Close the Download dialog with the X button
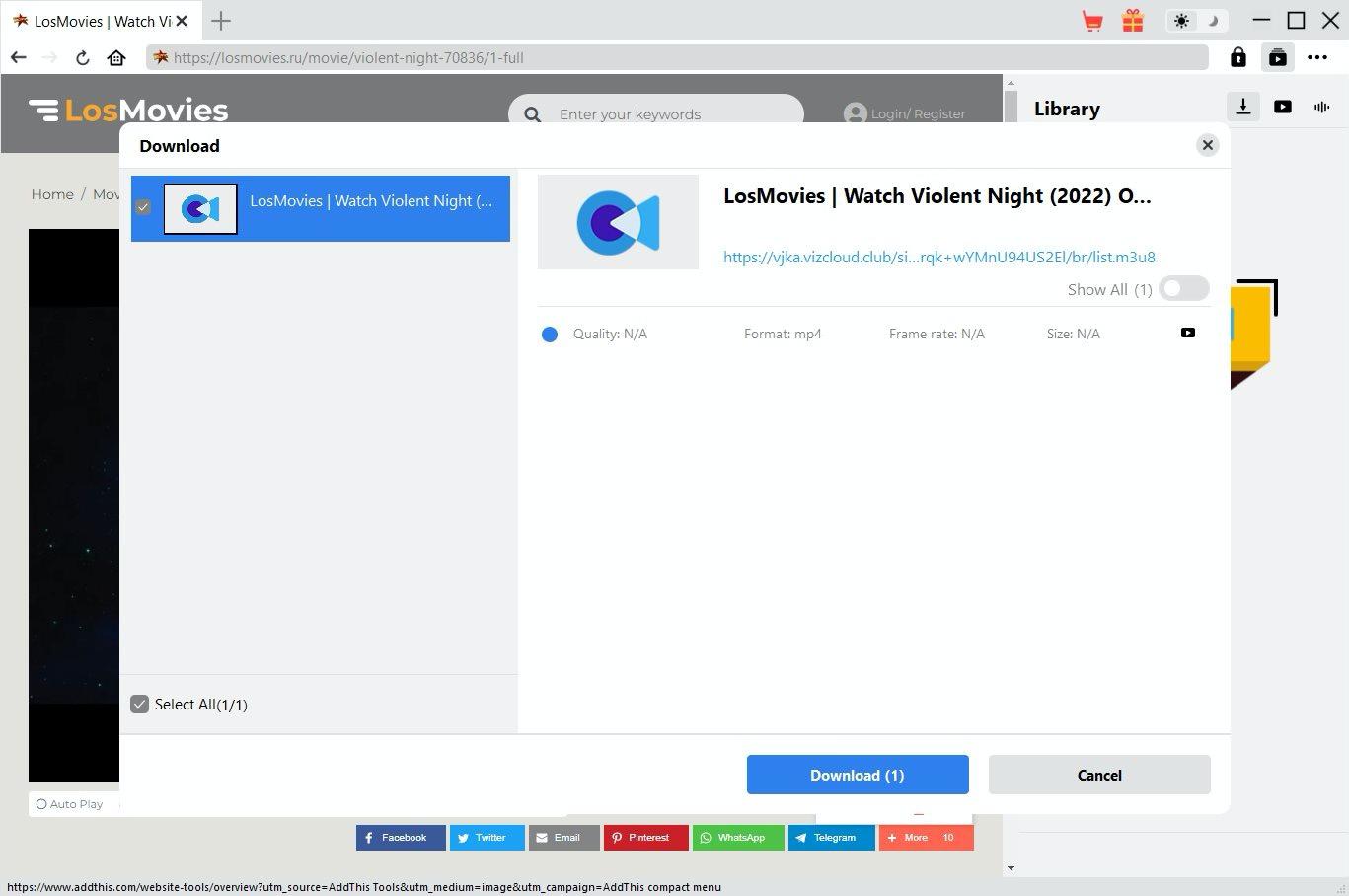 [1207, 145]
